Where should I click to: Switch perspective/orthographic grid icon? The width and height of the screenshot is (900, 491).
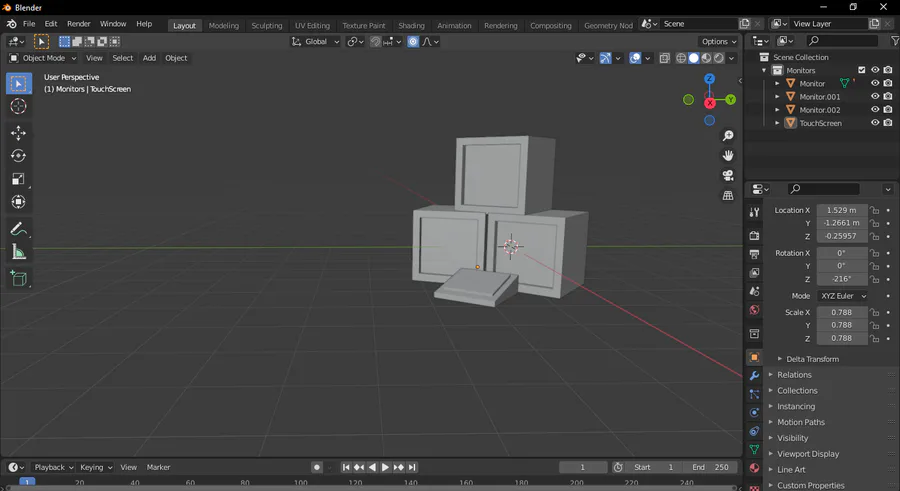[728, 195]
